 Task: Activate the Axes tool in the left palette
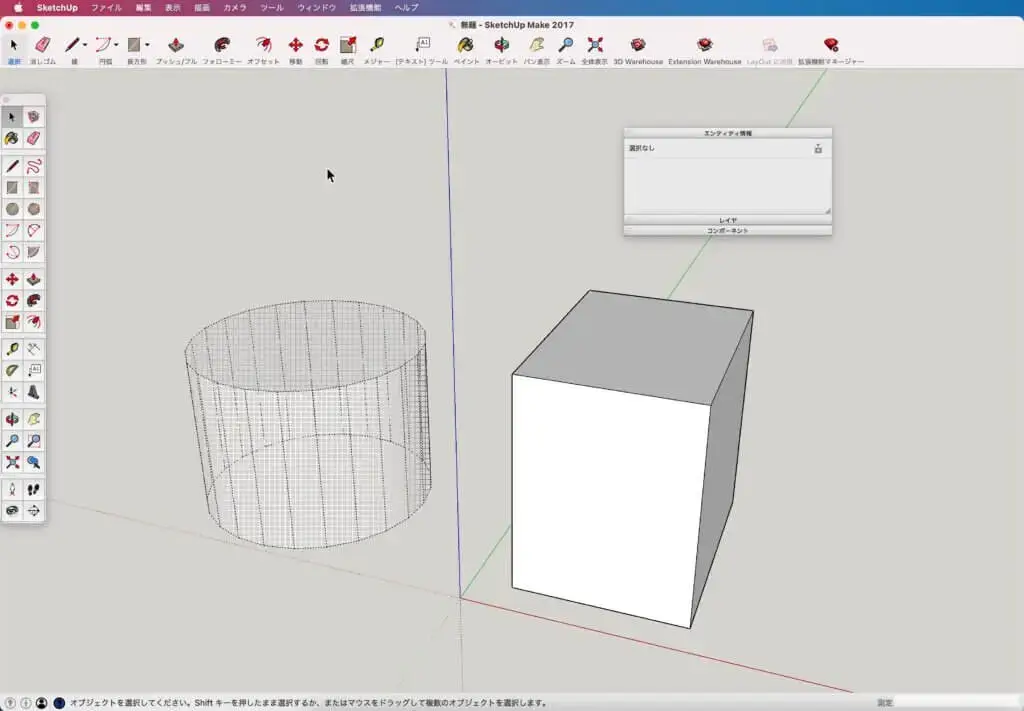[x=12, y=392]
